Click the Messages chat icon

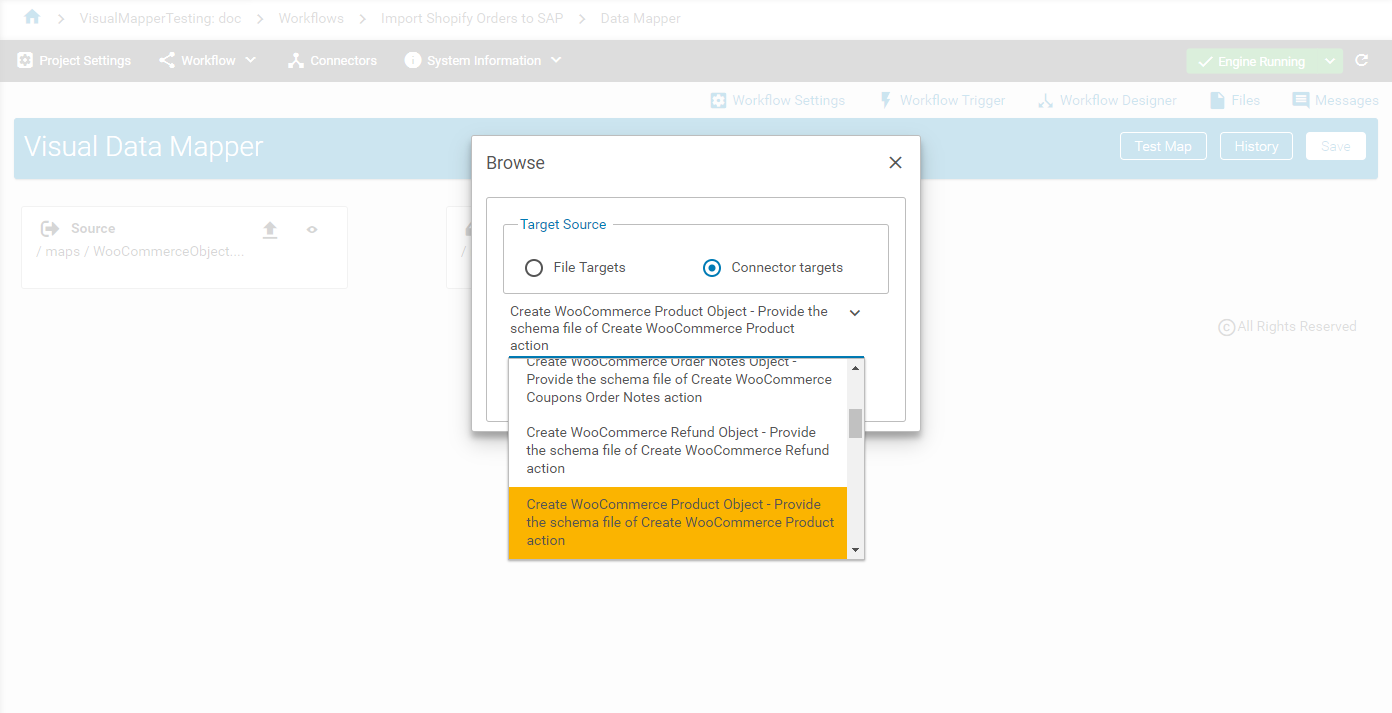coord(1301,100)
